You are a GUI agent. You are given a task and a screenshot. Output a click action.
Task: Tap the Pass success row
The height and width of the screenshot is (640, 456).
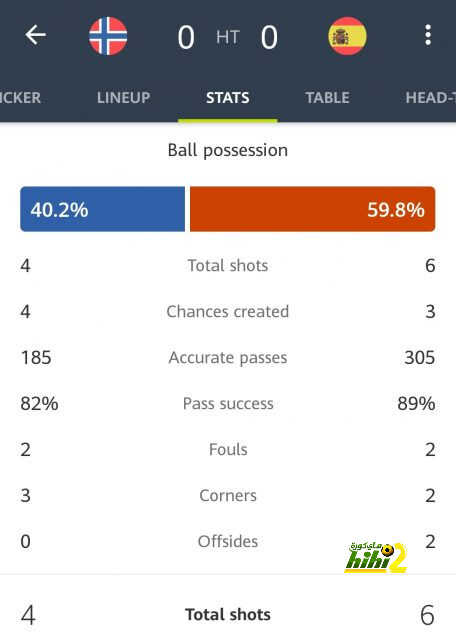click(x=228, y=404)
